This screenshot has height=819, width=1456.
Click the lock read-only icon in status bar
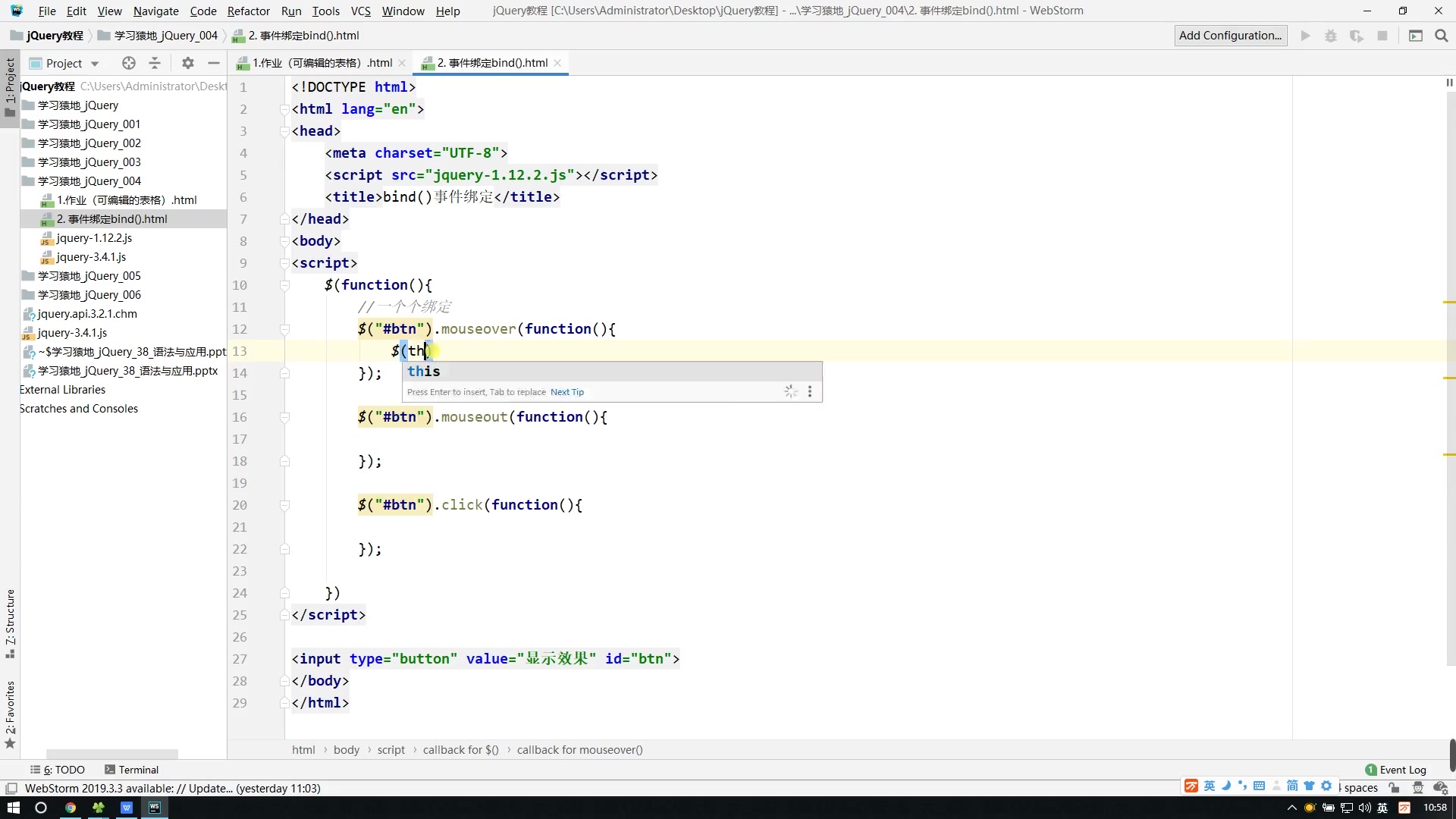tap(1394, 789)
